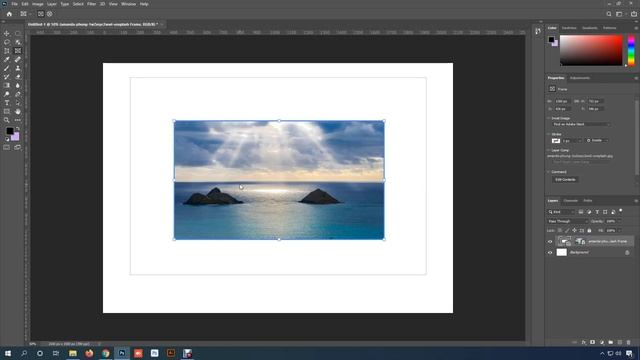The width and height of the screenshot is (640, 360).
Task: Select the Object Selection tool
Action: pyautogui.click(x=18, y=42)
